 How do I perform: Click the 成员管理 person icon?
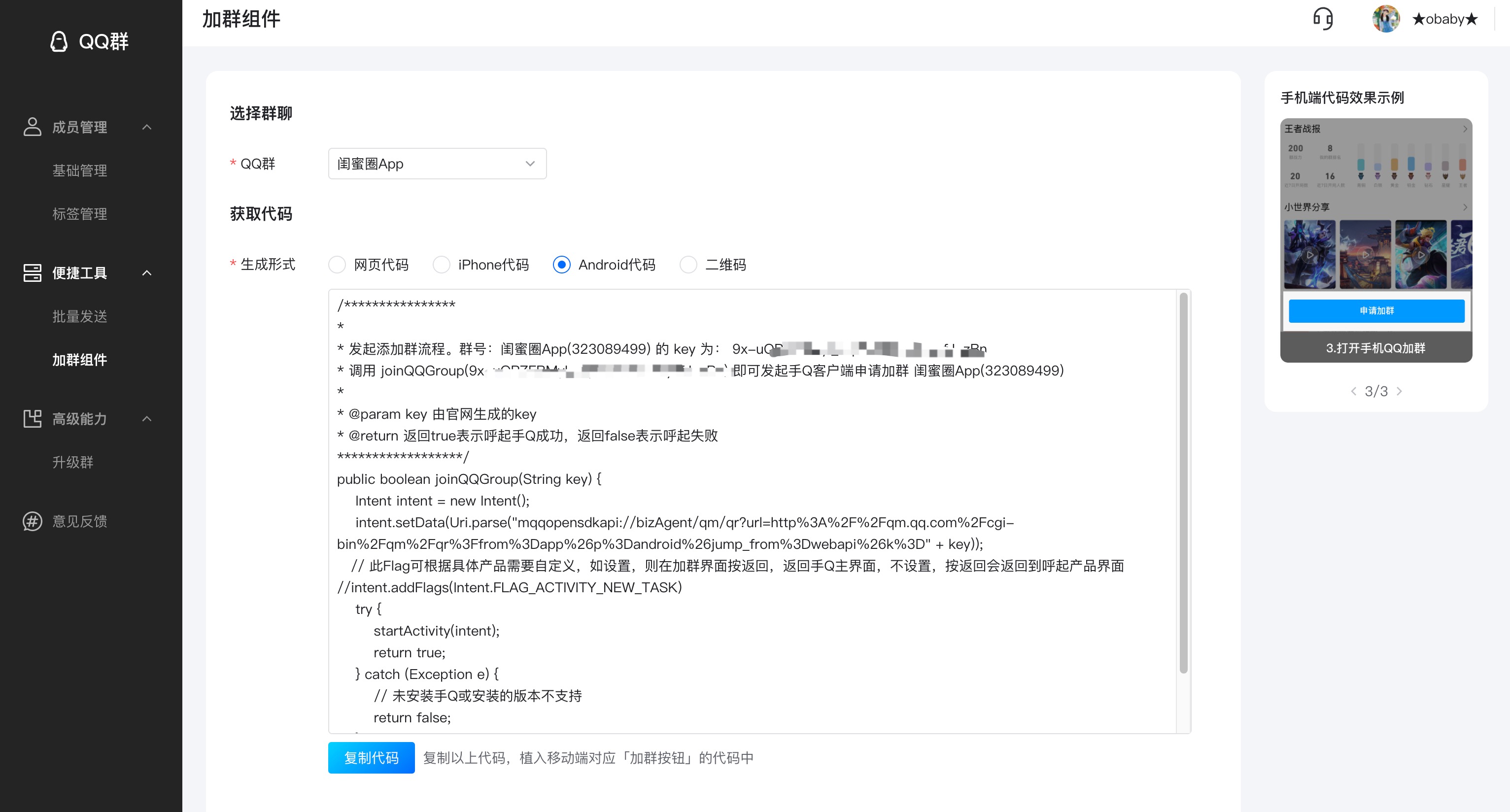(32, 127)
